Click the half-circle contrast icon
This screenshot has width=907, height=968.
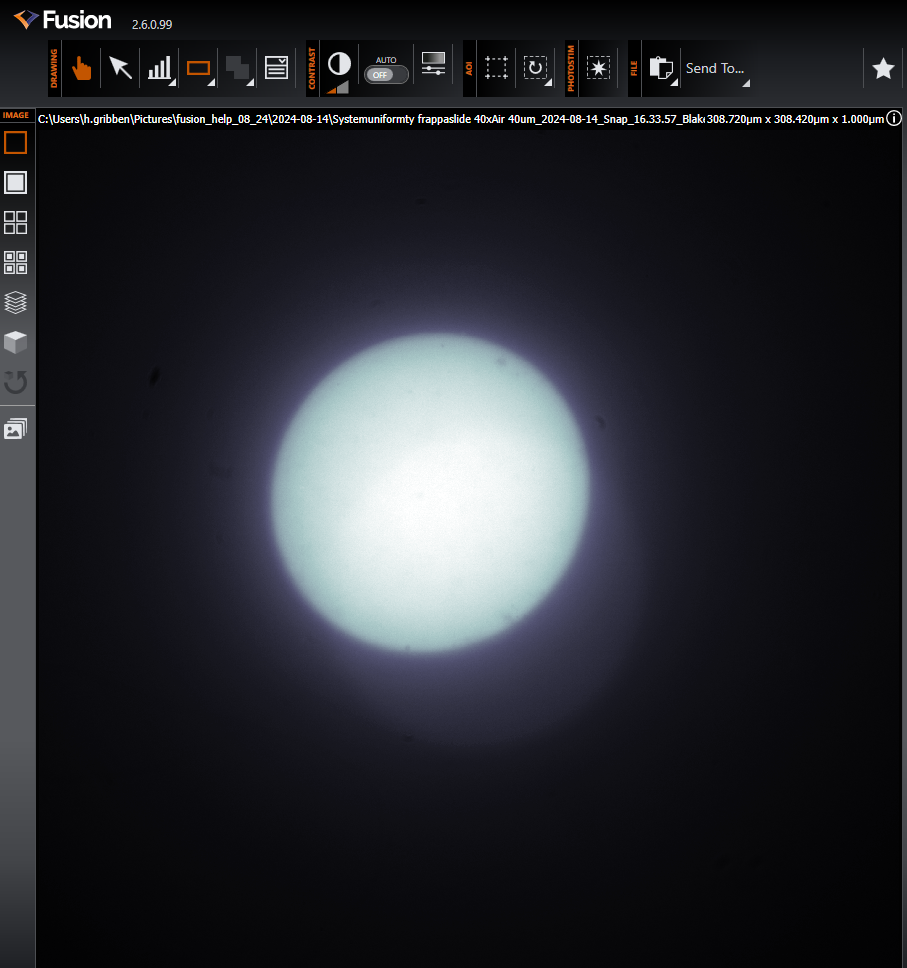[x=339, y=64]
